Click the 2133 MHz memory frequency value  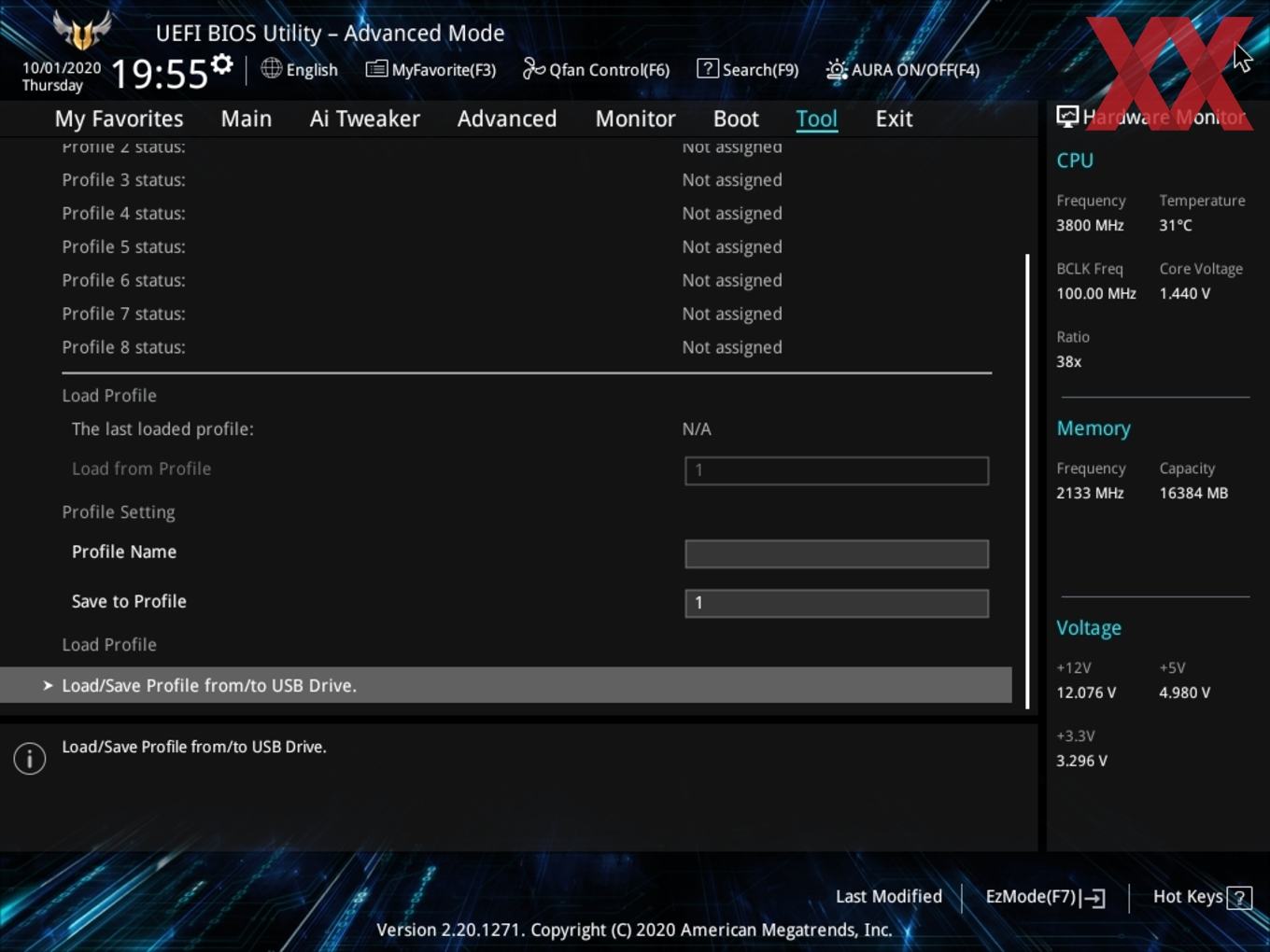pyautogui.click(x=1090, y=493)
